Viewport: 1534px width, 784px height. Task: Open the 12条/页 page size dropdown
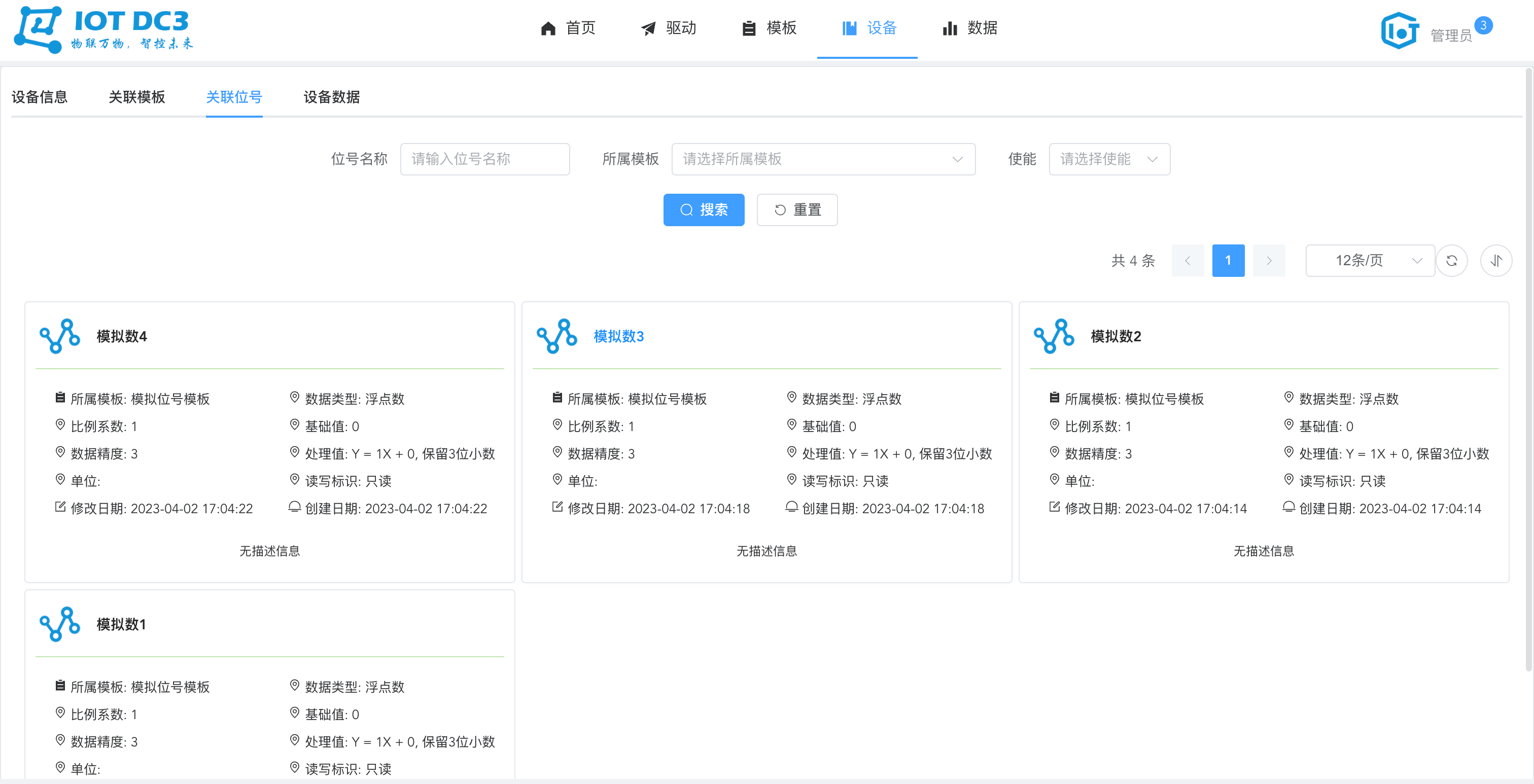click(1370, 260)
